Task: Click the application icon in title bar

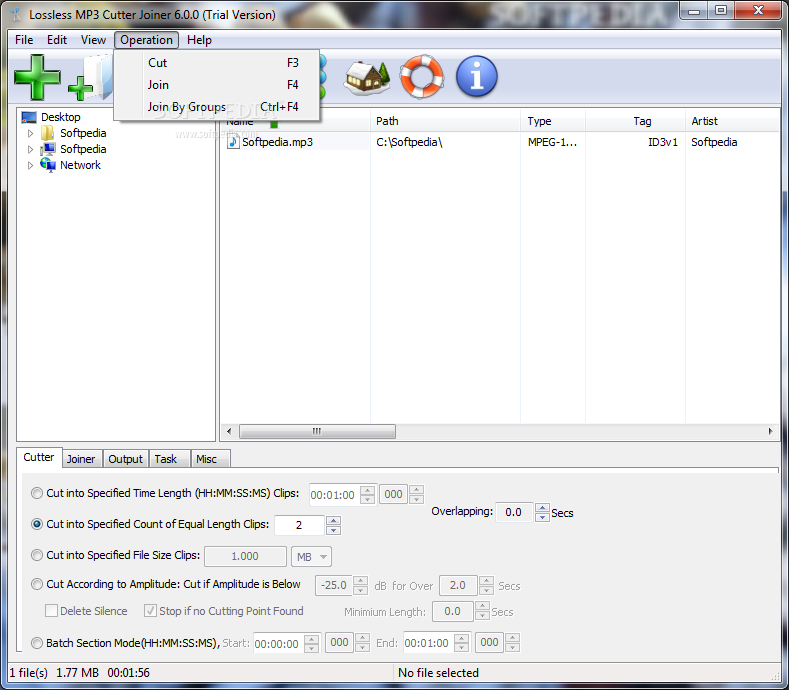Action: click(x=17, y=15)
